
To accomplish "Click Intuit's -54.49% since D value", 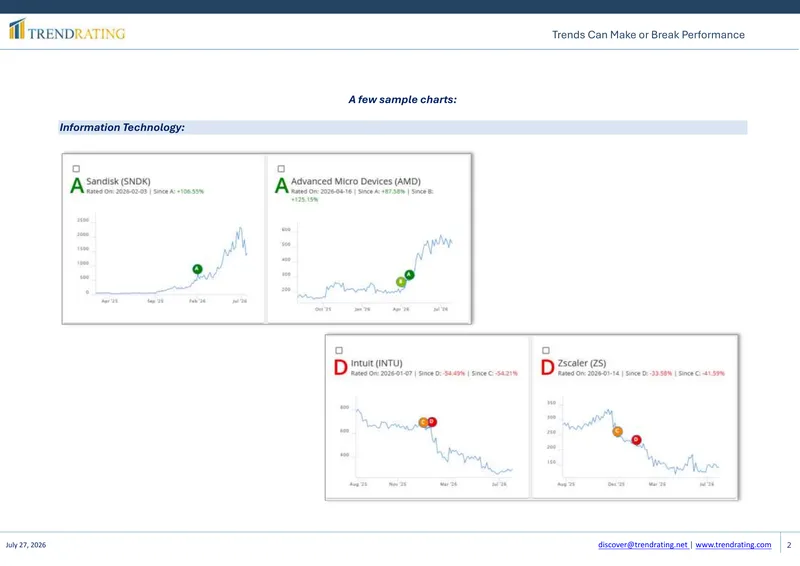I will point(454,374).
